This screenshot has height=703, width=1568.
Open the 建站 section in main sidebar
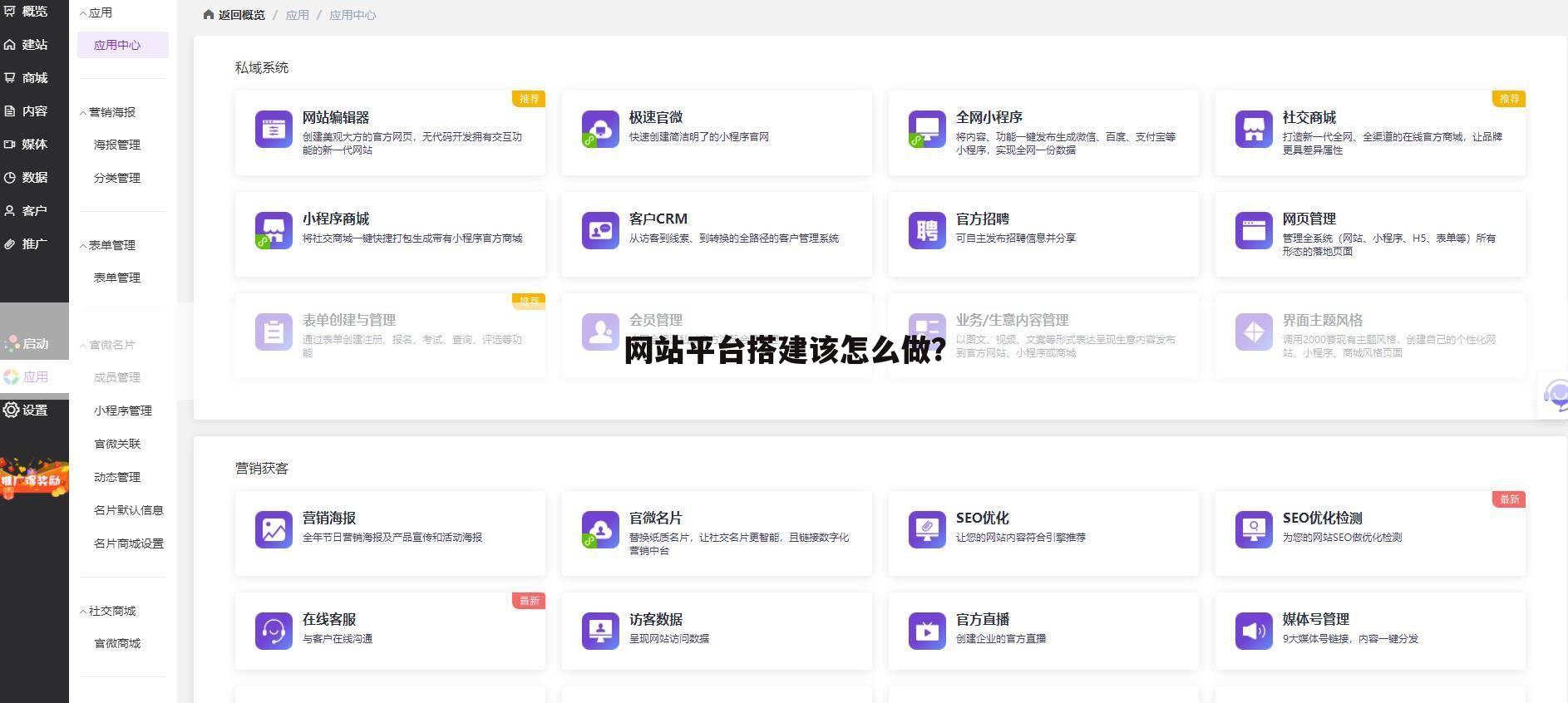tap(34, 45)
